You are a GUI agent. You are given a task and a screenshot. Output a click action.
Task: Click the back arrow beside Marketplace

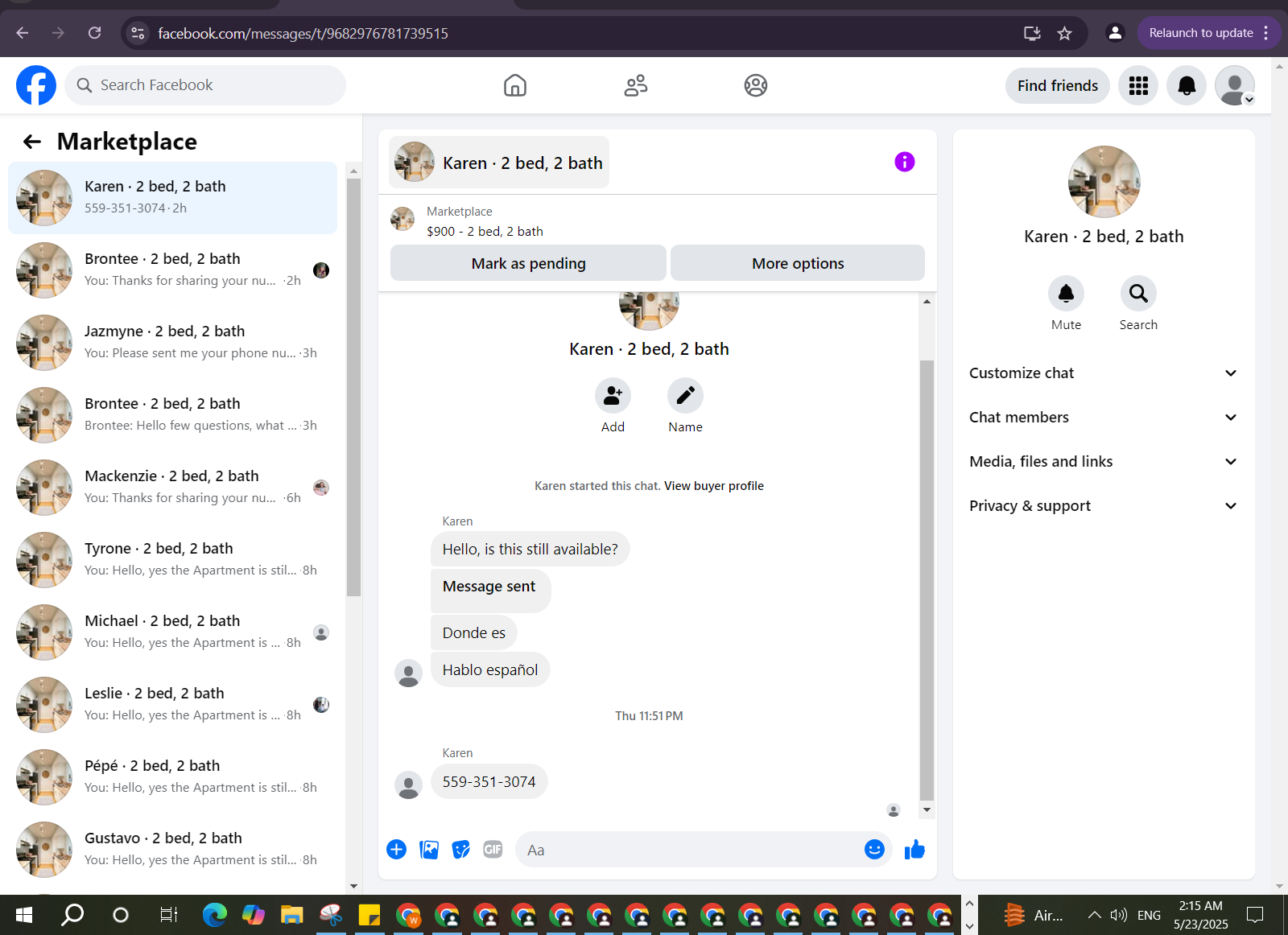[x=32, y=142]
